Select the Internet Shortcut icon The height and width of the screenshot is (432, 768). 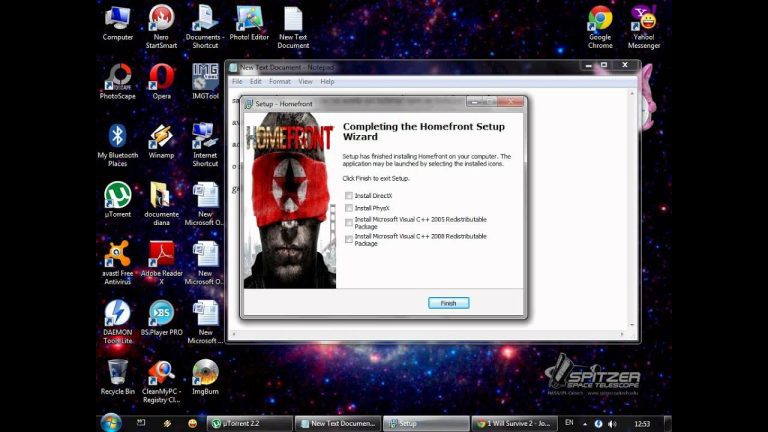click(205, 145)
